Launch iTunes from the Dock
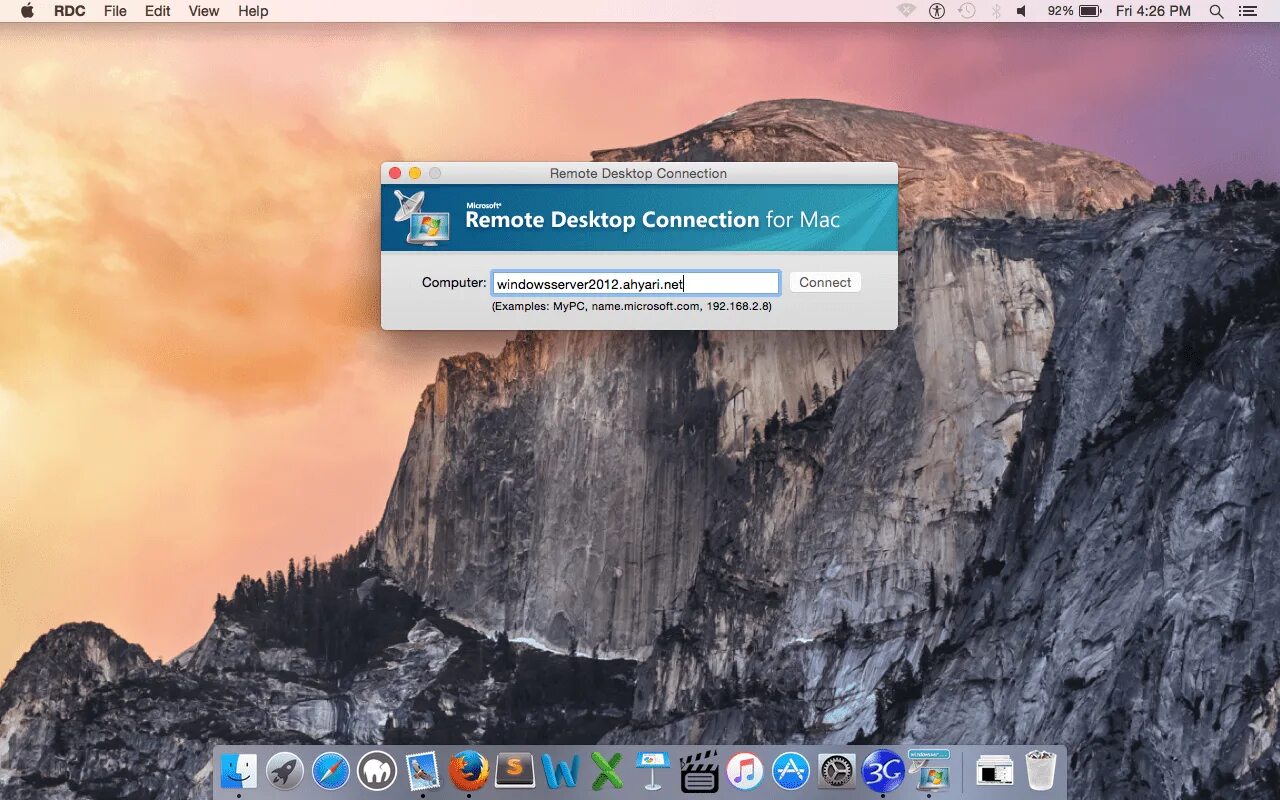Image resolution: width=1280 pixels, height=800 pixels. [745, 771]
